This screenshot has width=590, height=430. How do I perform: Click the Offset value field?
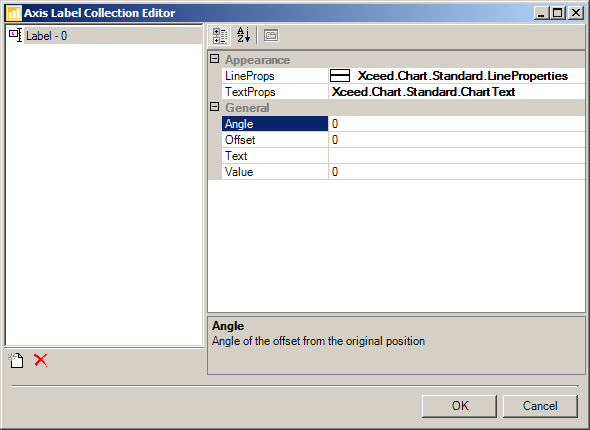point(457,140)
